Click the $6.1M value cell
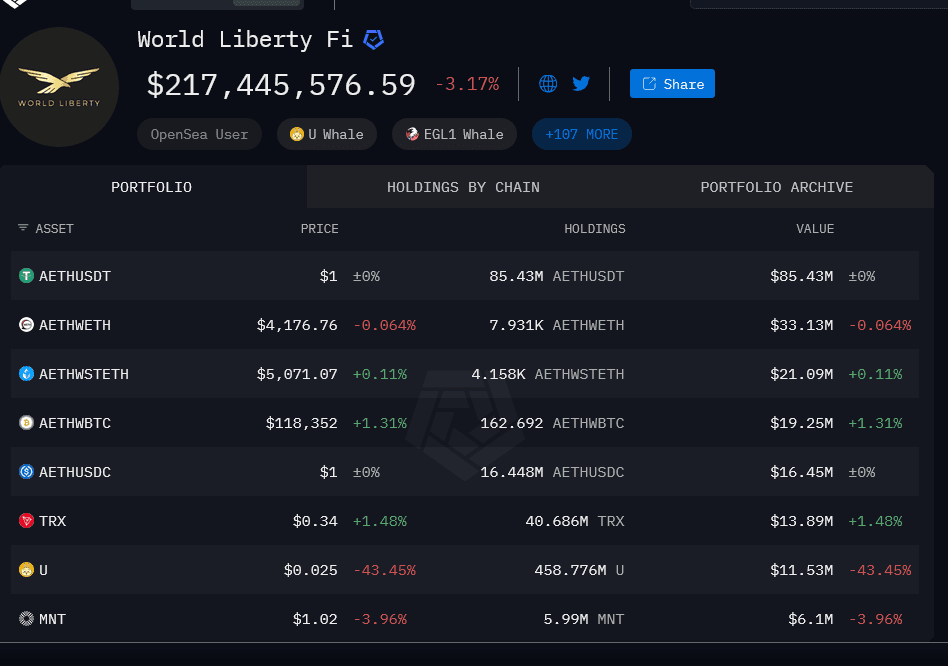 click(x=811, y=619)
